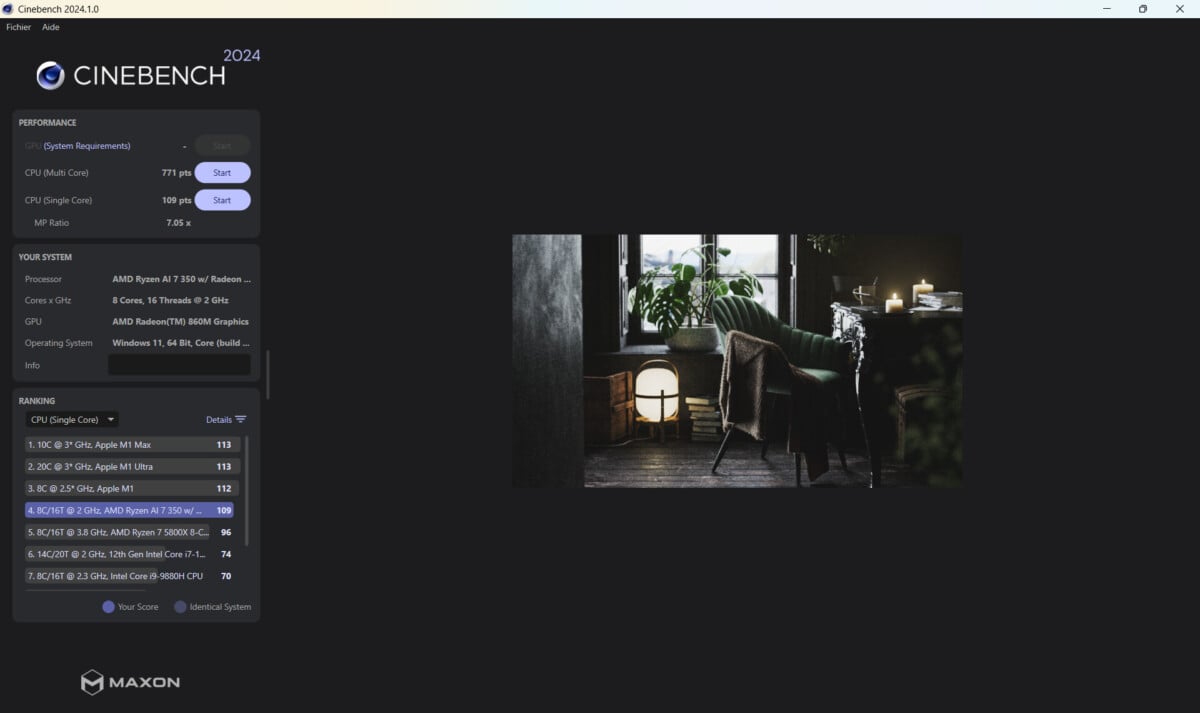Click the rendered room scene preview image

[737, 361]
